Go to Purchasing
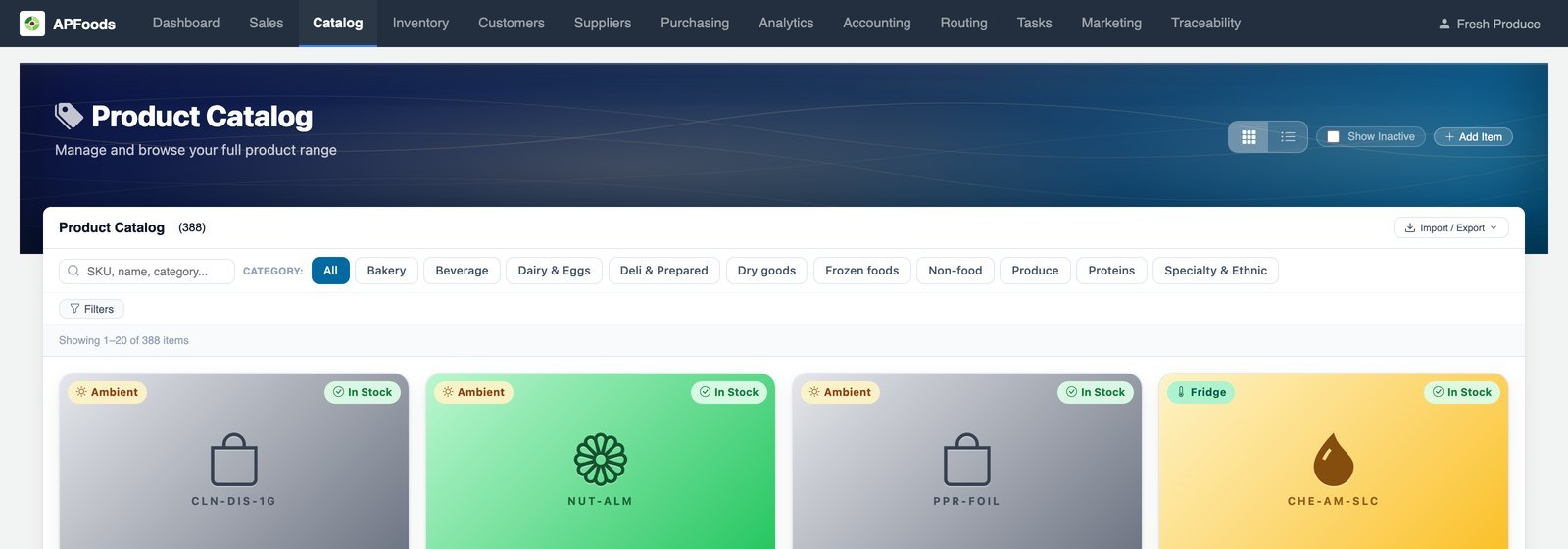The width and height of the screenshot is (1568, 549). tap(695, 23)
